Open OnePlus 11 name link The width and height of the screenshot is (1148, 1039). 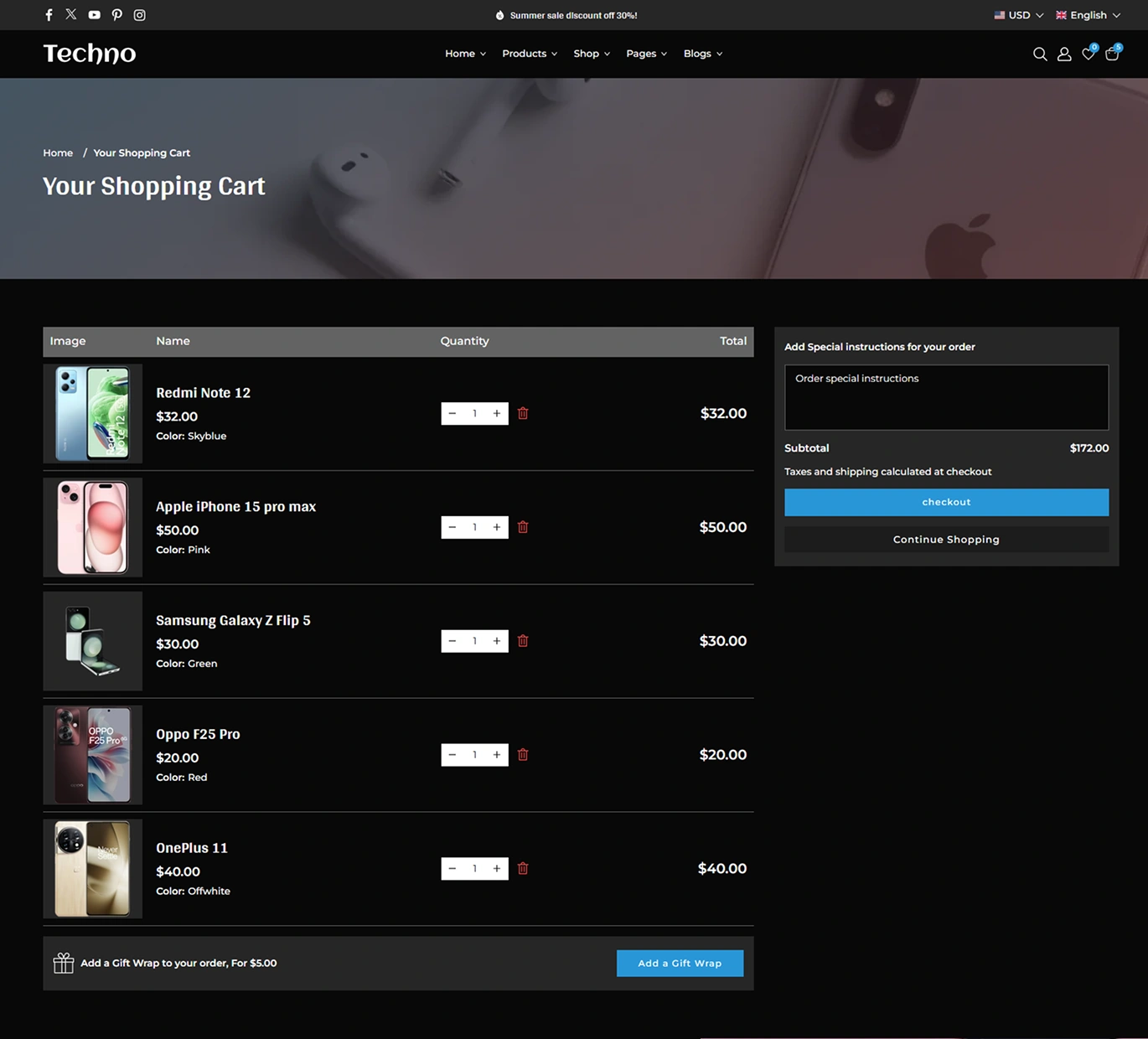tap(192, 848)
